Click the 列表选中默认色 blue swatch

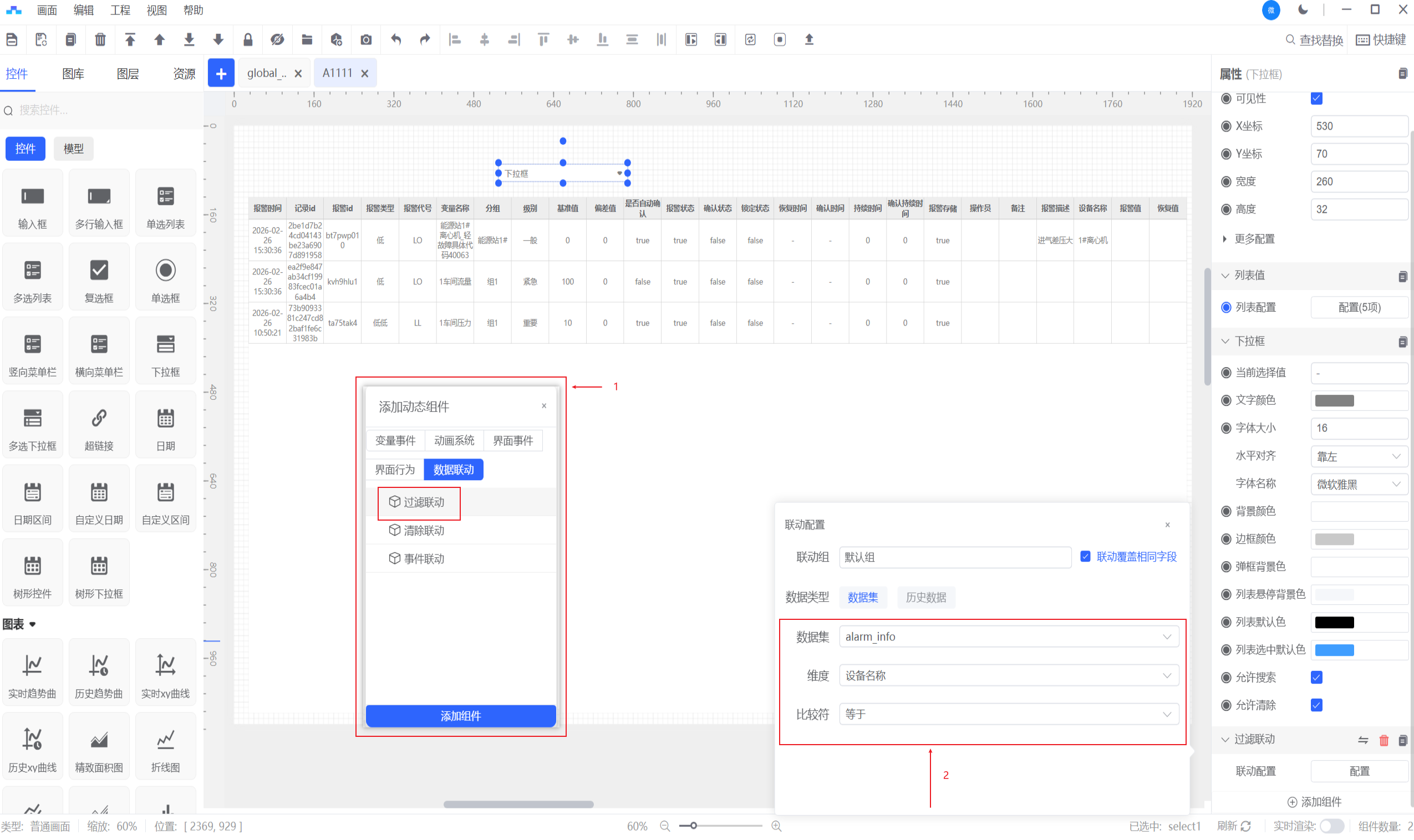click(x=1334, y=650)
